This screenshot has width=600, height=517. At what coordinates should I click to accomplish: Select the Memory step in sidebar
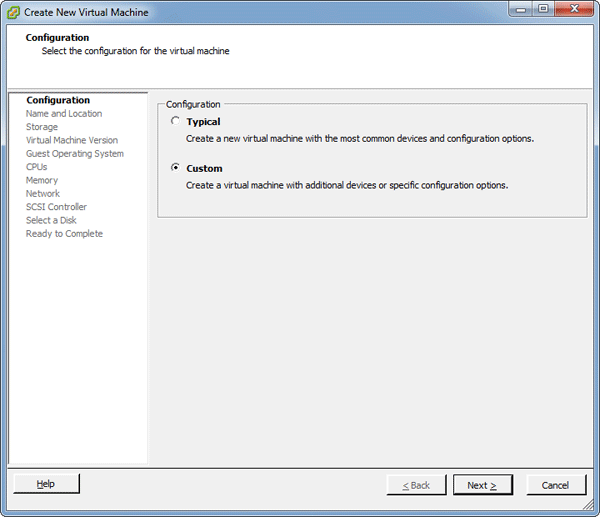tap(42, 180)
